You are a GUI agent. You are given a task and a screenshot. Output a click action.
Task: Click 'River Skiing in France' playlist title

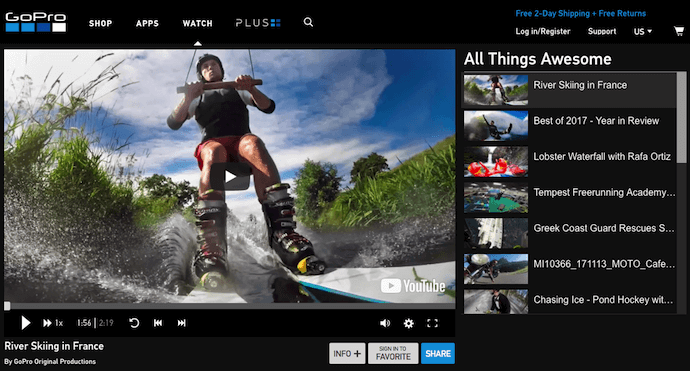point(580,85)
